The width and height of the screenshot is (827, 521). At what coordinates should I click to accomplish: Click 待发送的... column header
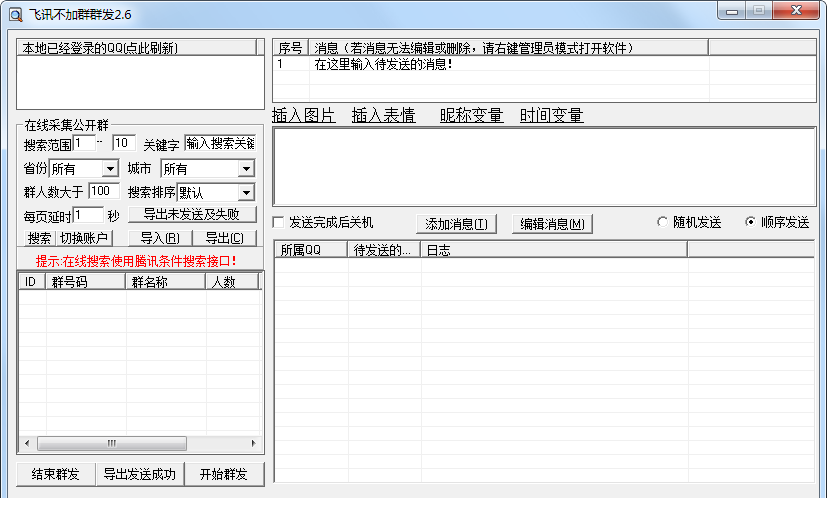point(384,250)
